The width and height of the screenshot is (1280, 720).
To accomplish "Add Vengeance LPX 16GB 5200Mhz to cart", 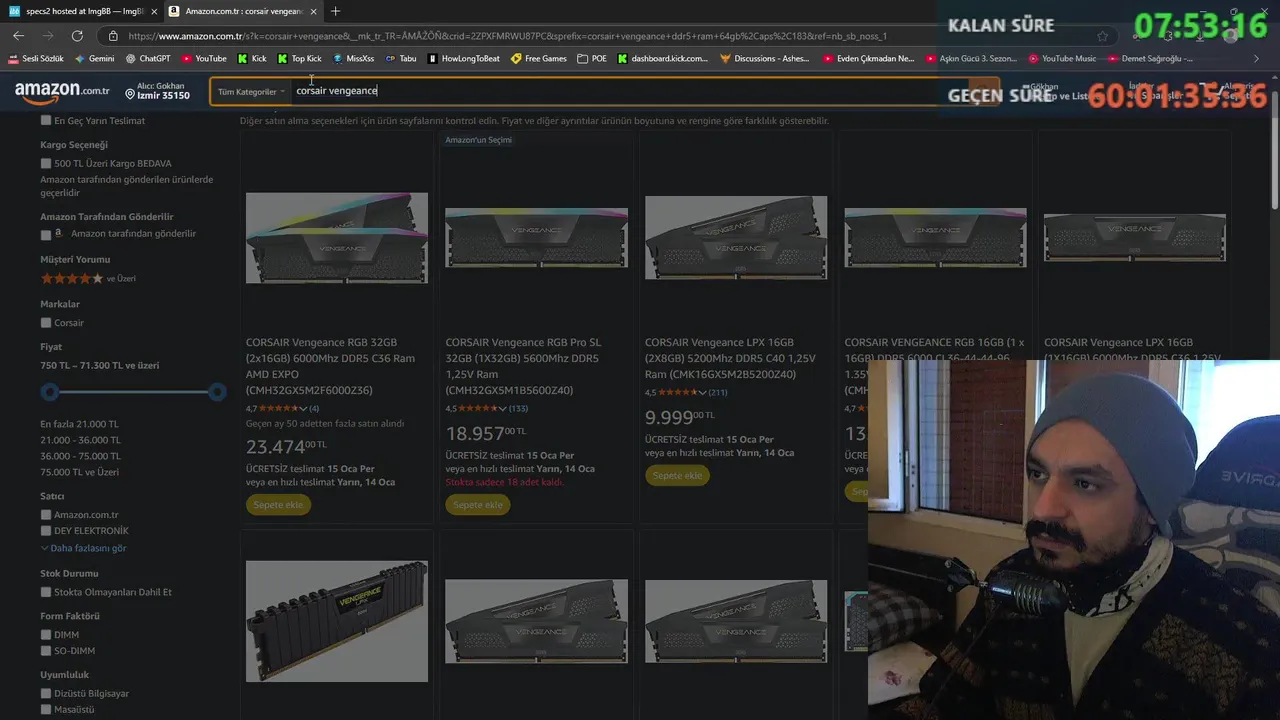I will coord(677,476).
